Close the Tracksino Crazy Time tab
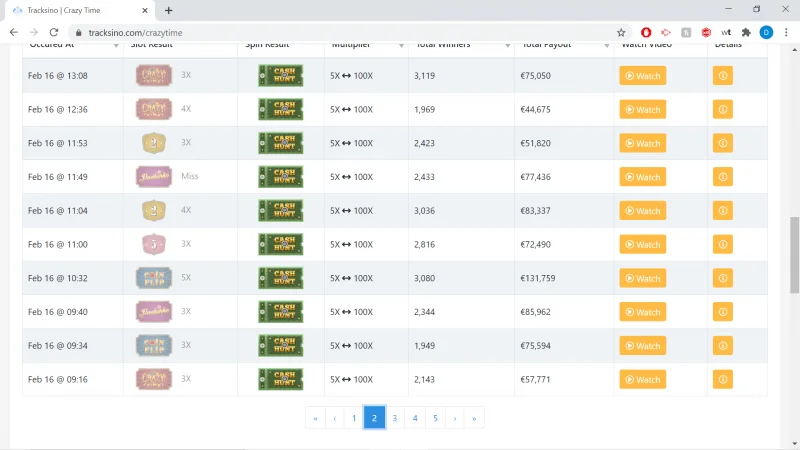The width and height of the screenshot is (800, 450). coord(145,10)
